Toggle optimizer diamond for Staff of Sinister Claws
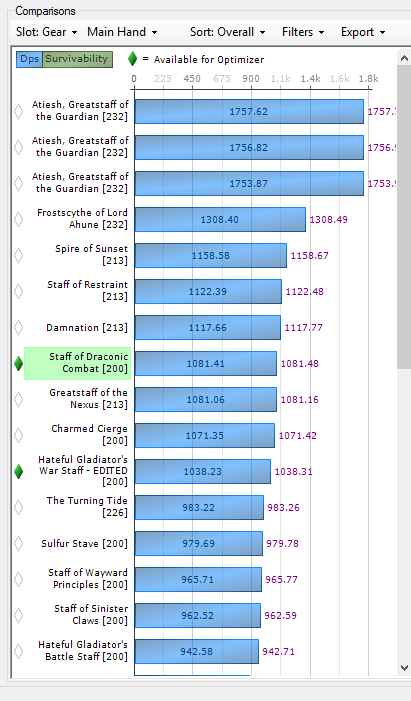The image size is (411, 701). 18,615
